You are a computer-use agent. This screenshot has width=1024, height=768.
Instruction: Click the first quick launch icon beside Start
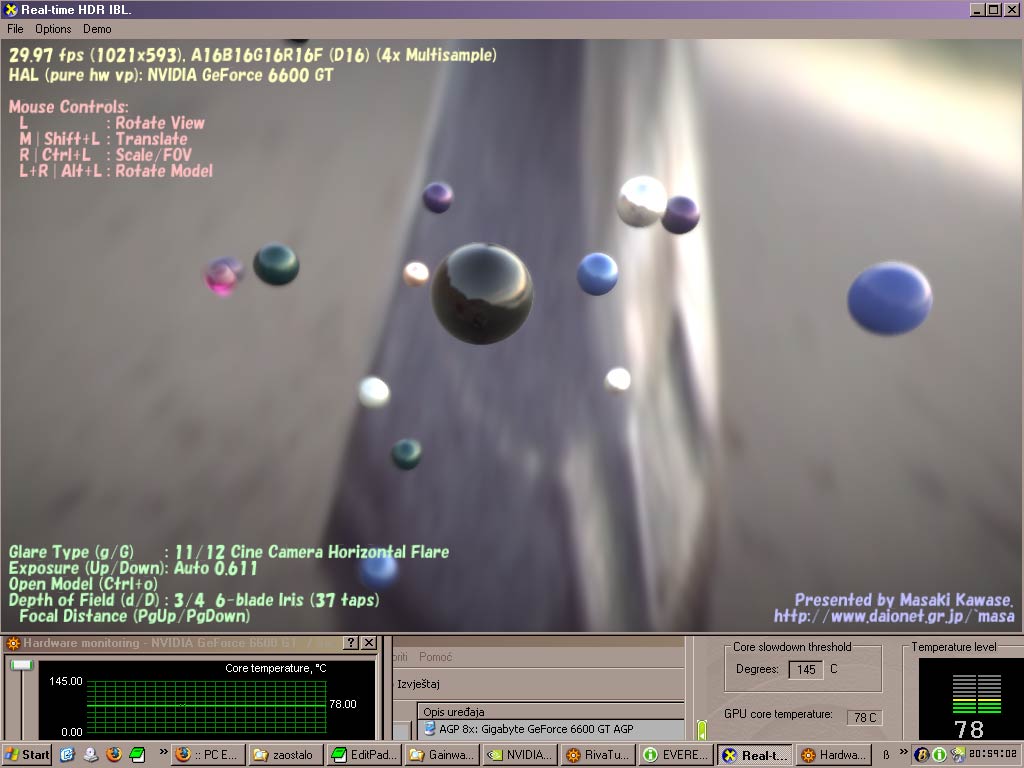68,755
